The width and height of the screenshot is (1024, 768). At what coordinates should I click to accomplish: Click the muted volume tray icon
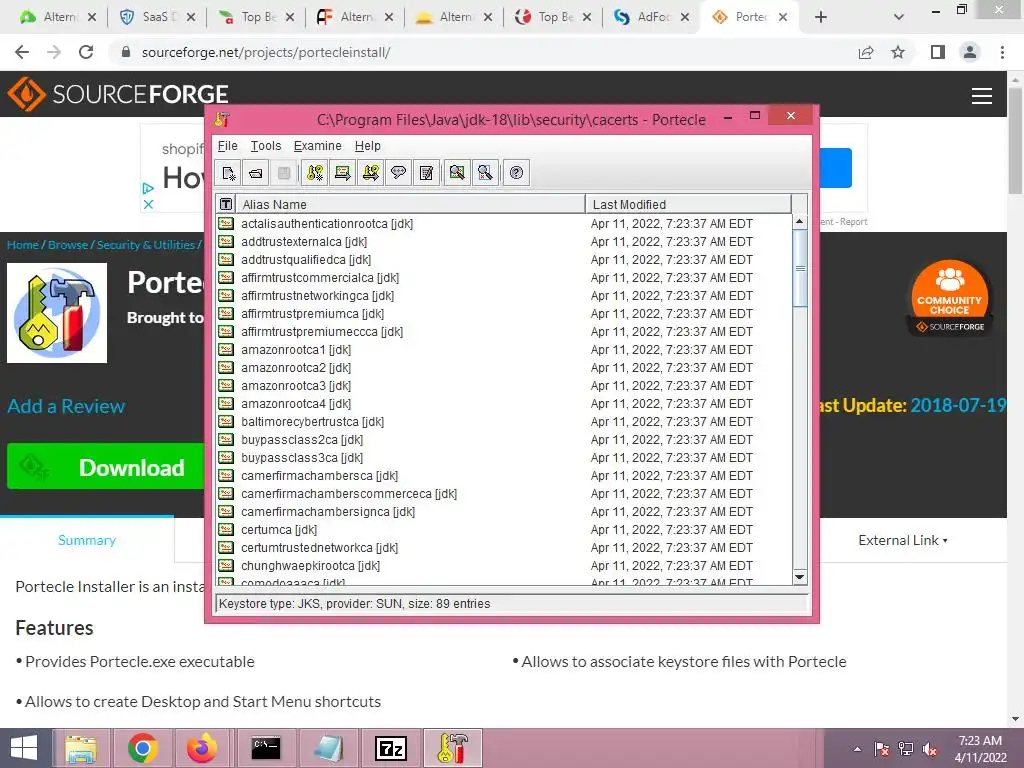pyautogui.click(x=930, y=749)
